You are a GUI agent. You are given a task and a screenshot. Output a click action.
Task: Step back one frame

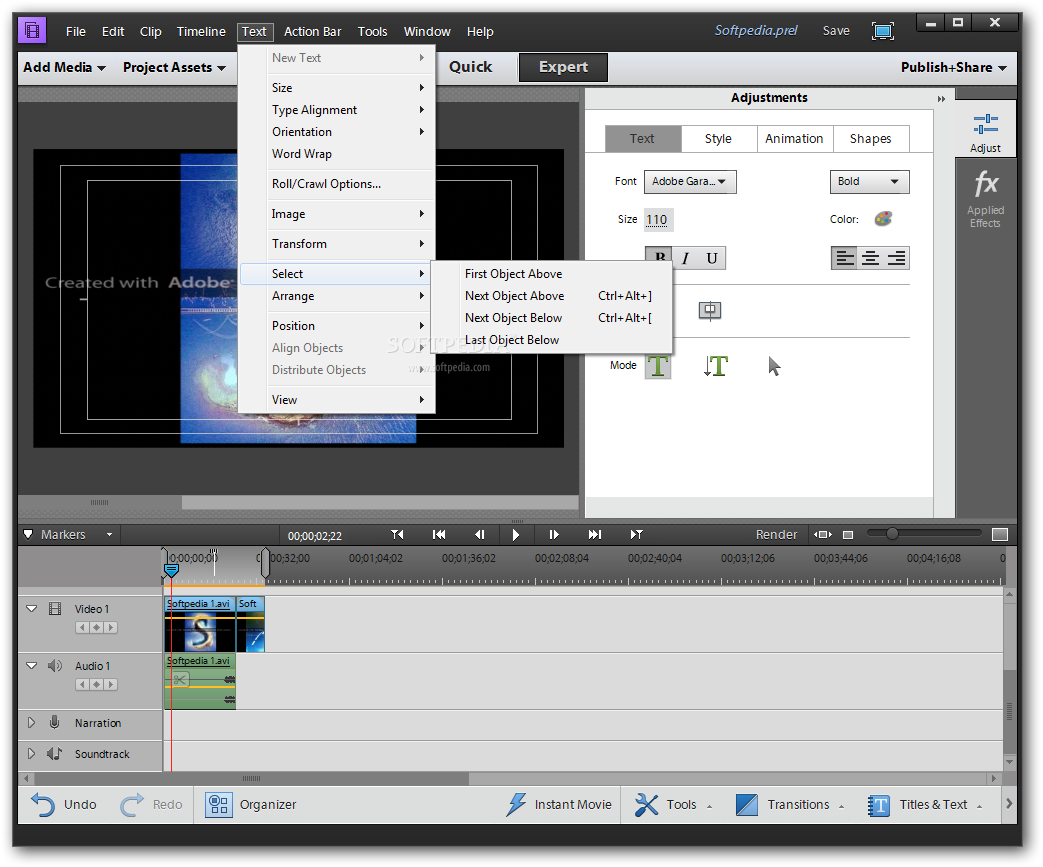pyautogui.click(x=480, y=534)
